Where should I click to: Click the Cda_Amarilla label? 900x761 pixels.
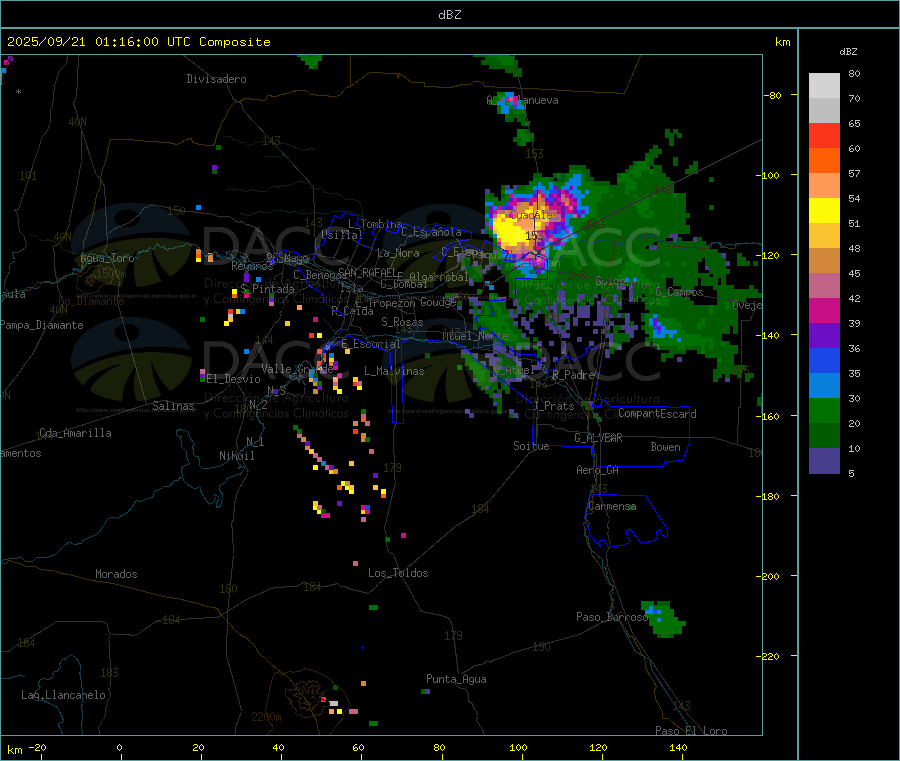[75, 433]
